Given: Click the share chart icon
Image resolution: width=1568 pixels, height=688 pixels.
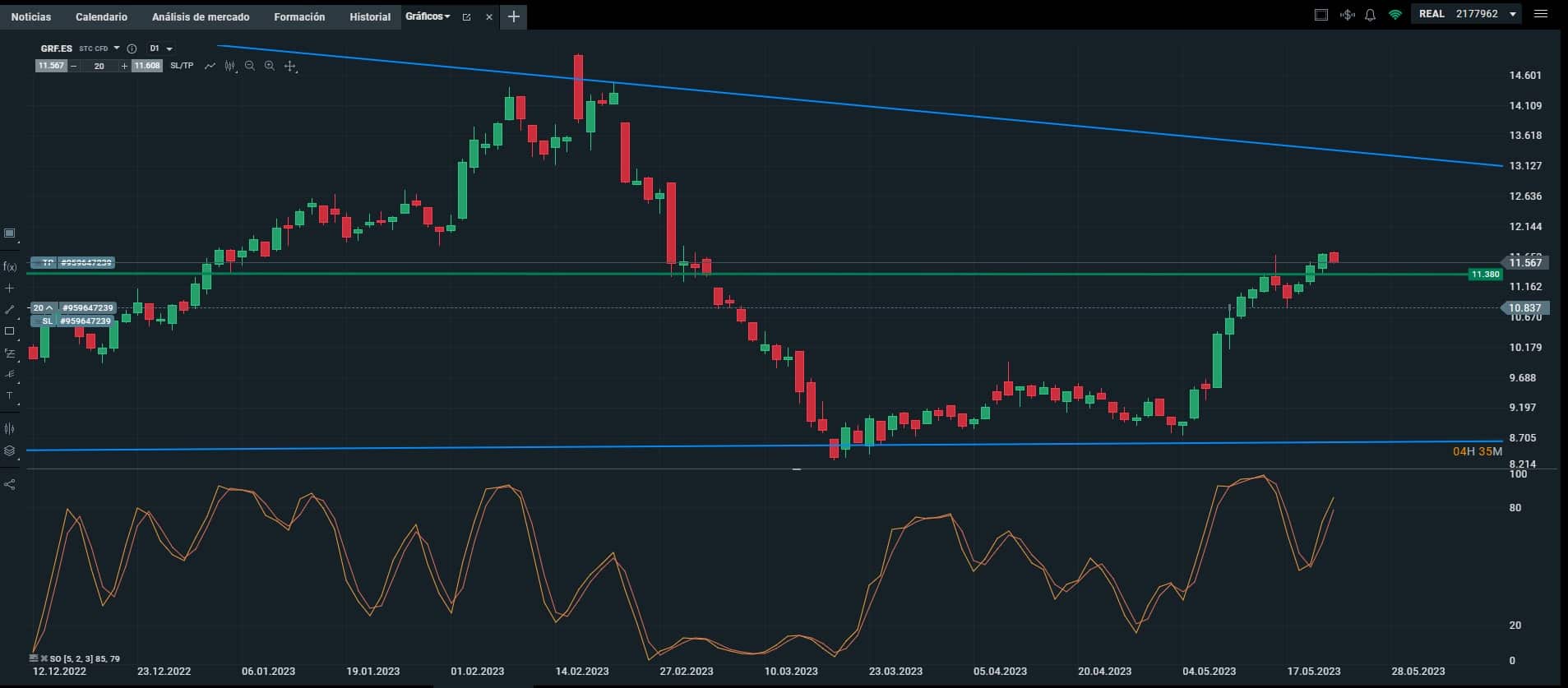Looking at the screenshot, I should point(10,484).
